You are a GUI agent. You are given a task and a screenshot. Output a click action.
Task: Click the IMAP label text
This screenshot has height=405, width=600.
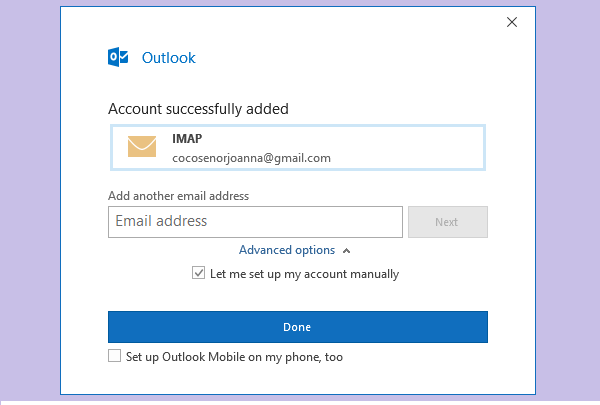(187, 139)
